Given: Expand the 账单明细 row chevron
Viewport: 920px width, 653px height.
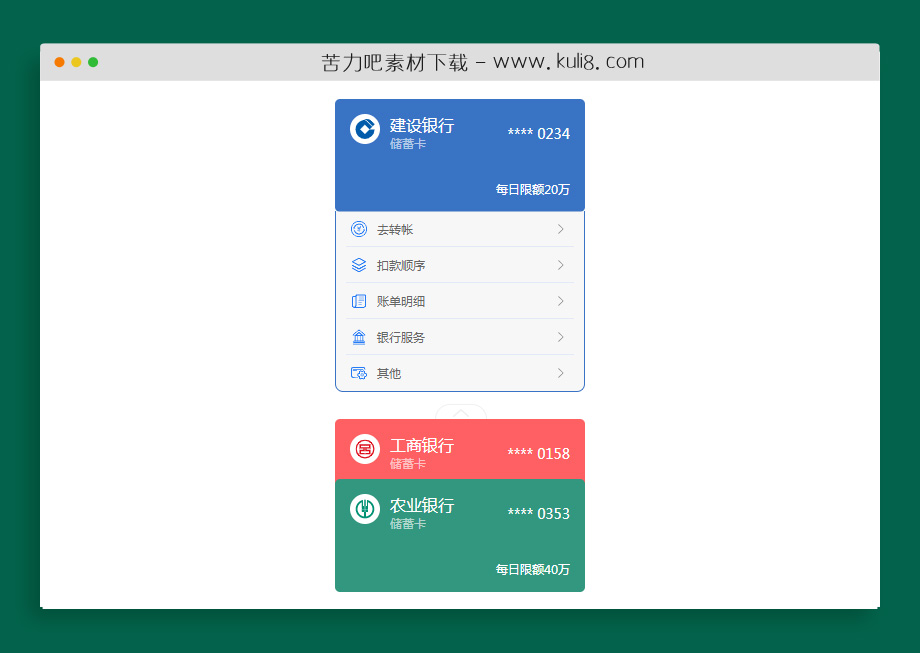Looking at the screenshot, I should click(562, 301).
